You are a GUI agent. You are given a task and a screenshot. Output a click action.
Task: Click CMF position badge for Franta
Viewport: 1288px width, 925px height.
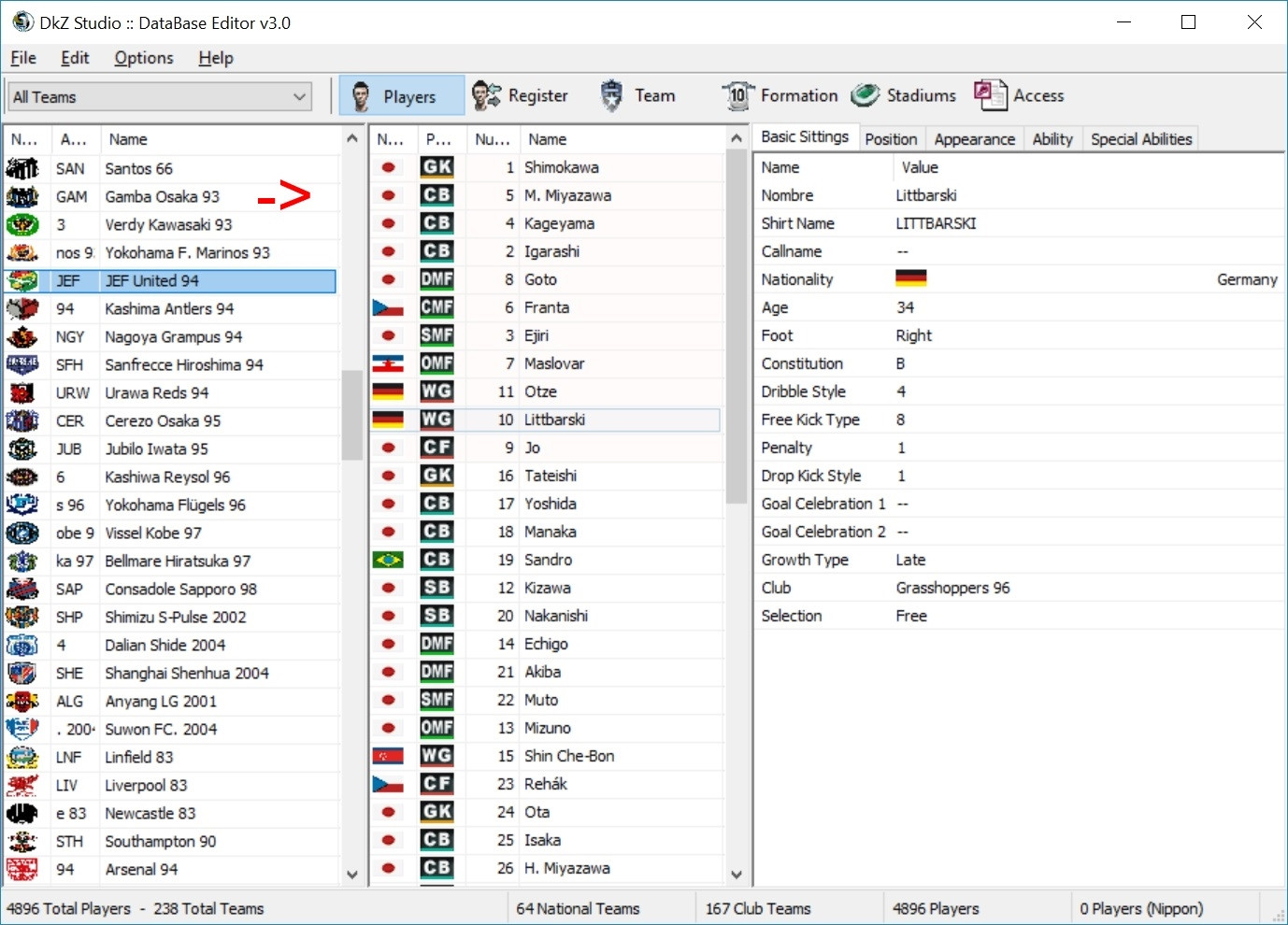tap(436, 307)
